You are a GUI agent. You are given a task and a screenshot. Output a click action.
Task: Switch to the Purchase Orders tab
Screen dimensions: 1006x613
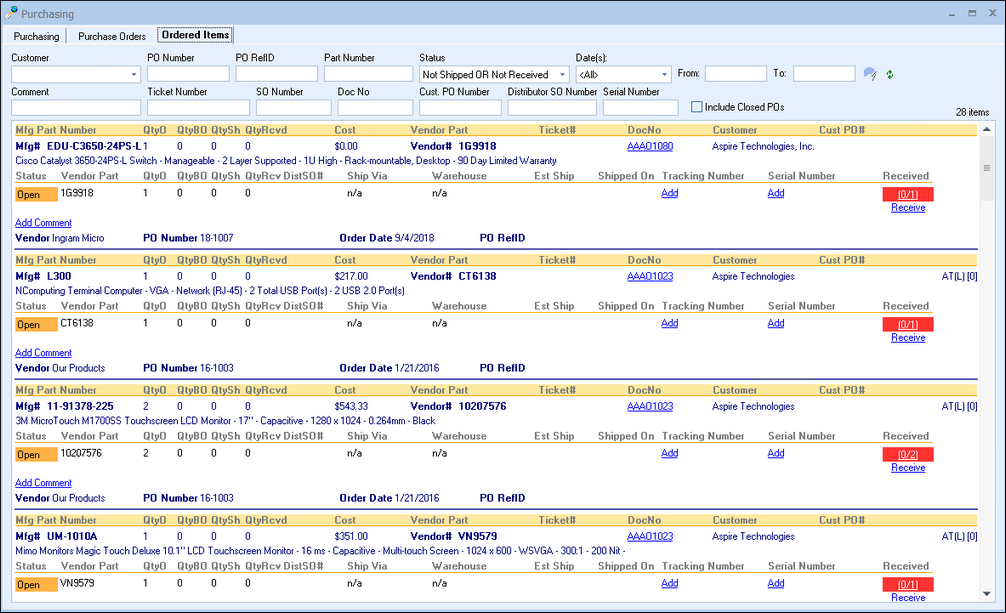[112, 36]
